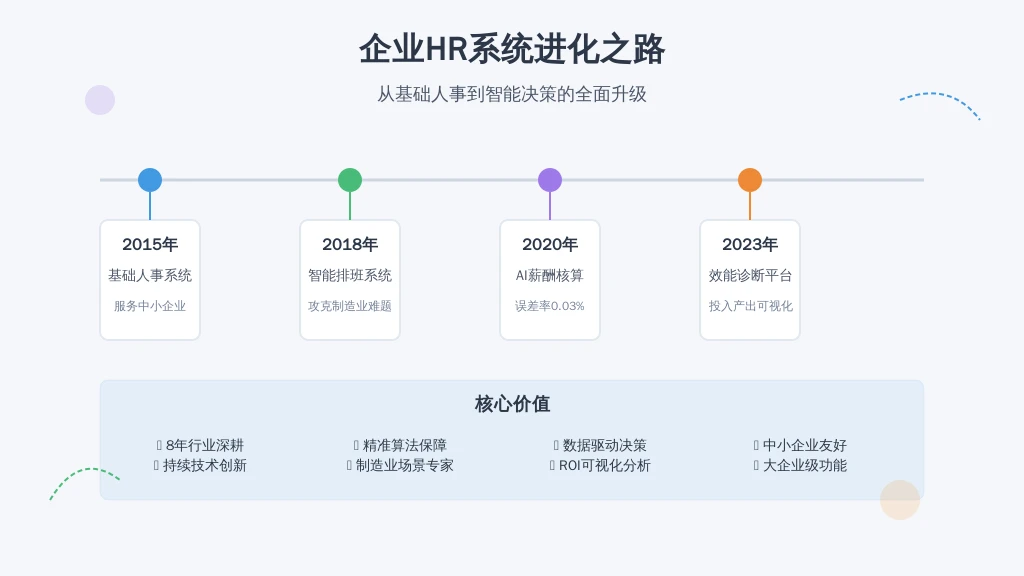This screenshot has width=1024, height=576.
Task: Select the orange 2023 timeline dot
Action: [x=750, y=180]
